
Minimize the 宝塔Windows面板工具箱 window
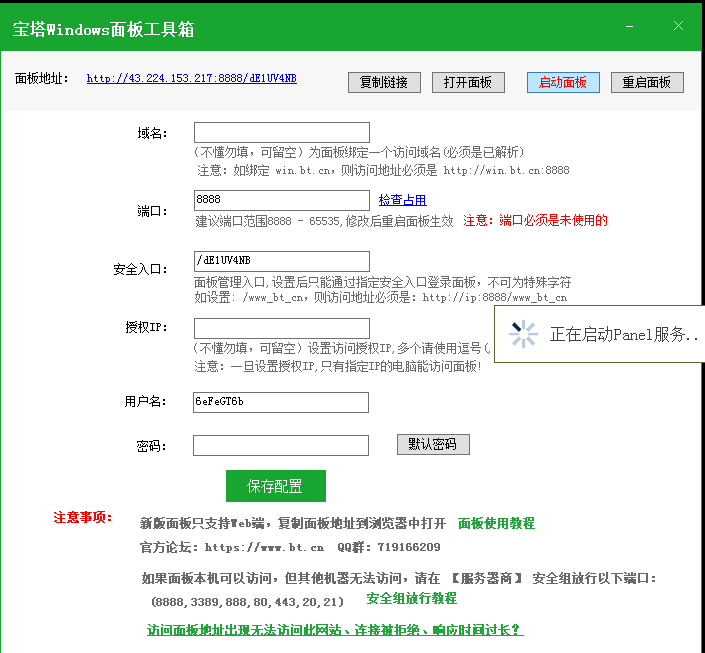click(x=629, y=27)
